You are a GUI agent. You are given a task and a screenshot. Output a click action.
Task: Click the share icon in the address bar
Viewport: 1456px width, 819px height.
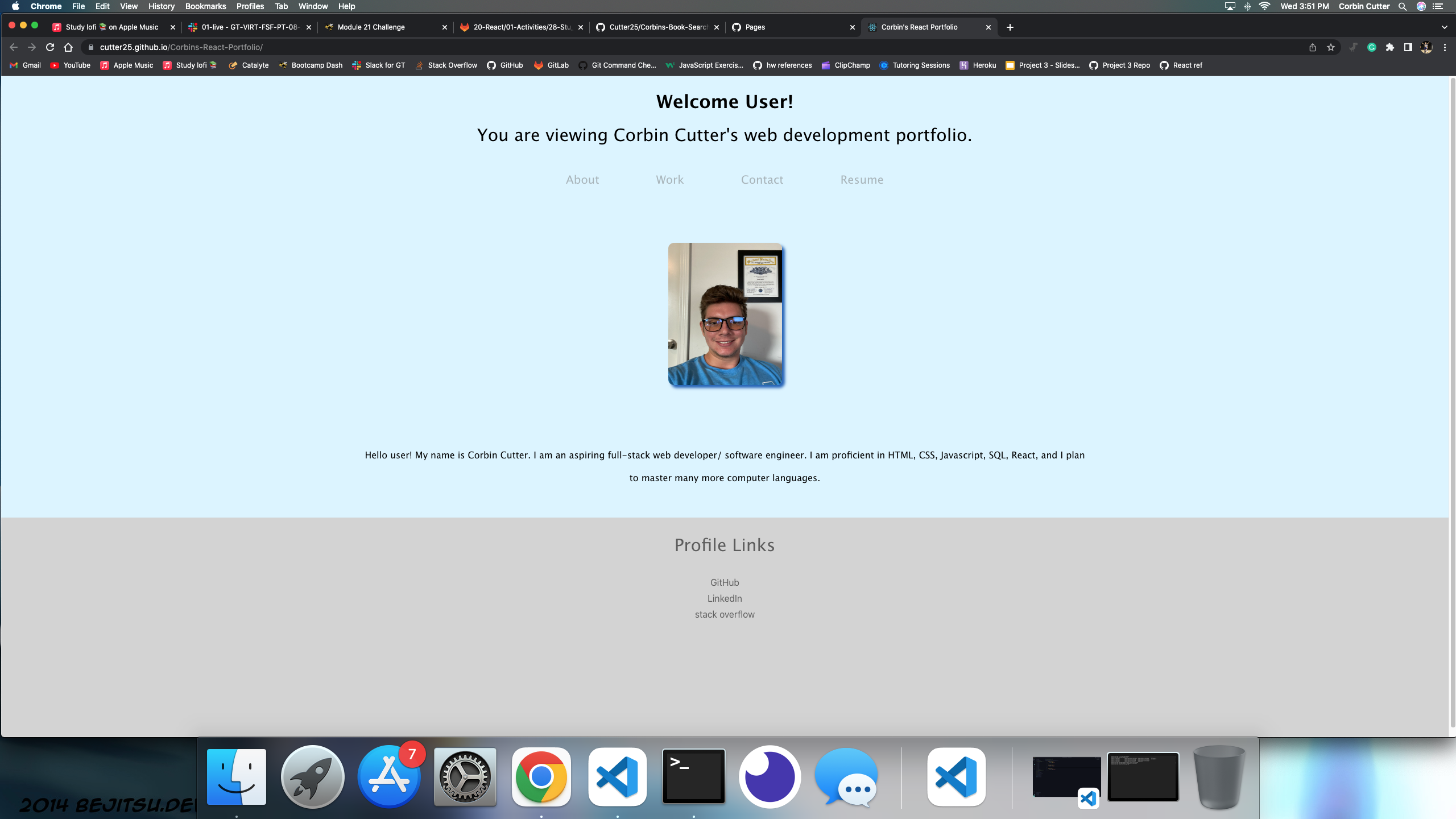tap(1313, 47)
